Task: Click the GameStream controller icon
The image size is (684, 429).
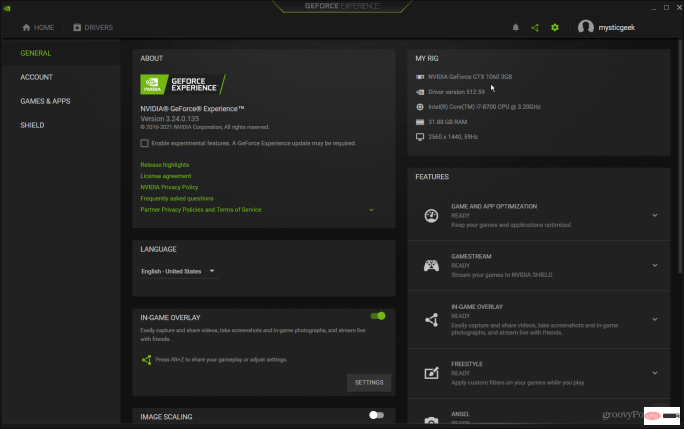Action: click(431, 266)
